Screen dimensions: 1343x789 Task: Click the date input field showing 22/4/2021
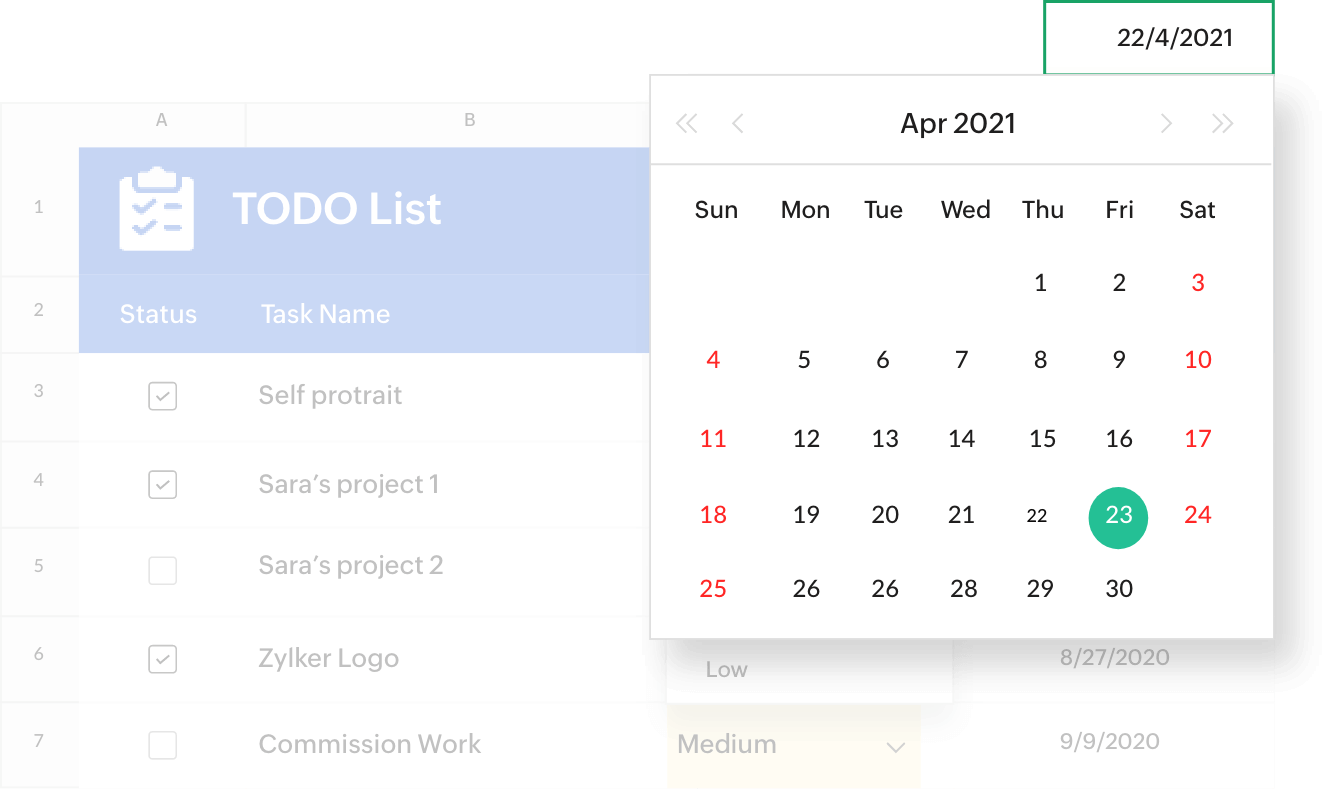pos(1159,38)
